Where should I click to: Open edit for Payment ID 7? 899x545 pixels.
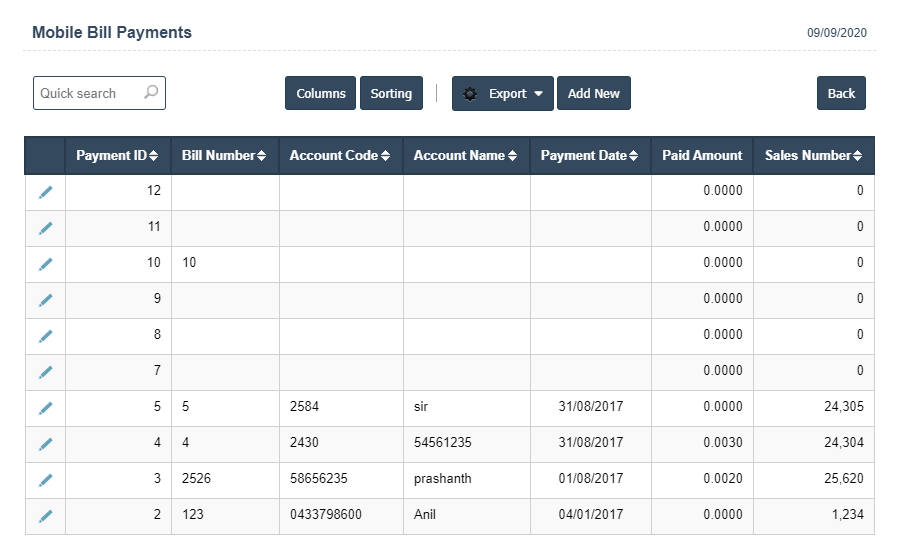45,372
